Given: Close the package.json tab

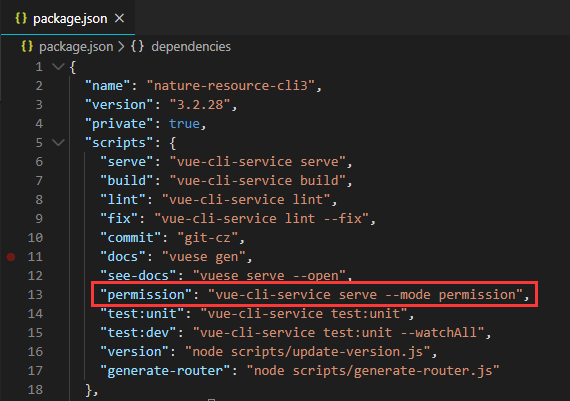Looking at the screenshot, I should 119,18.
